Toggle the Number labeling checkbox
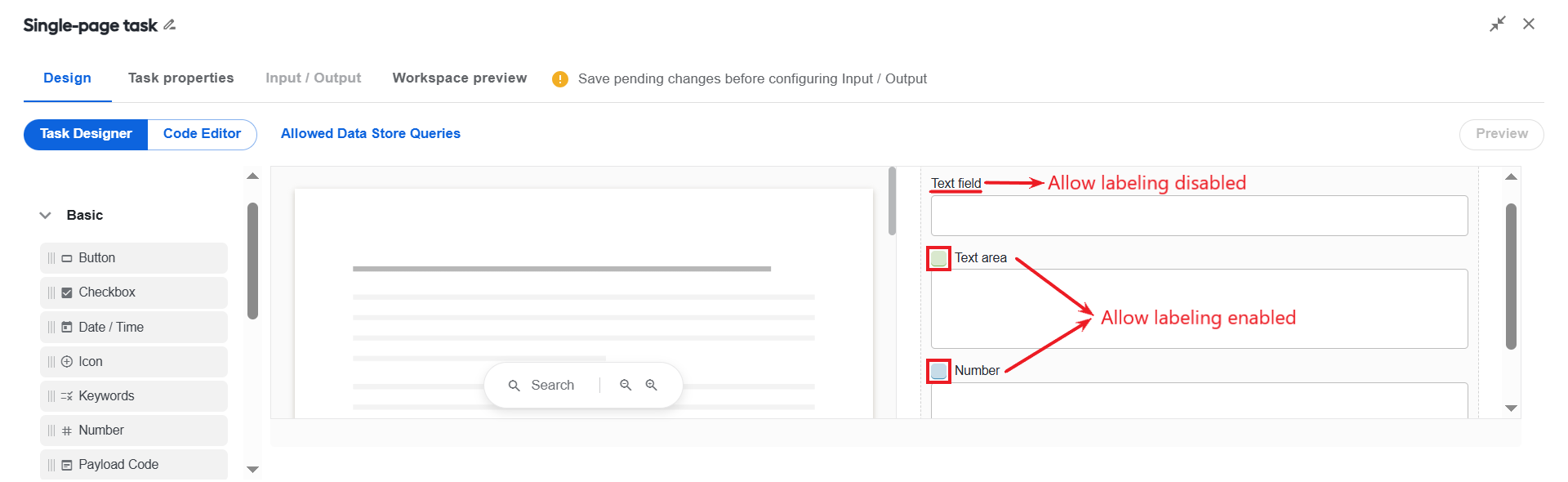1568x482 pixels. tap(939, 371)
